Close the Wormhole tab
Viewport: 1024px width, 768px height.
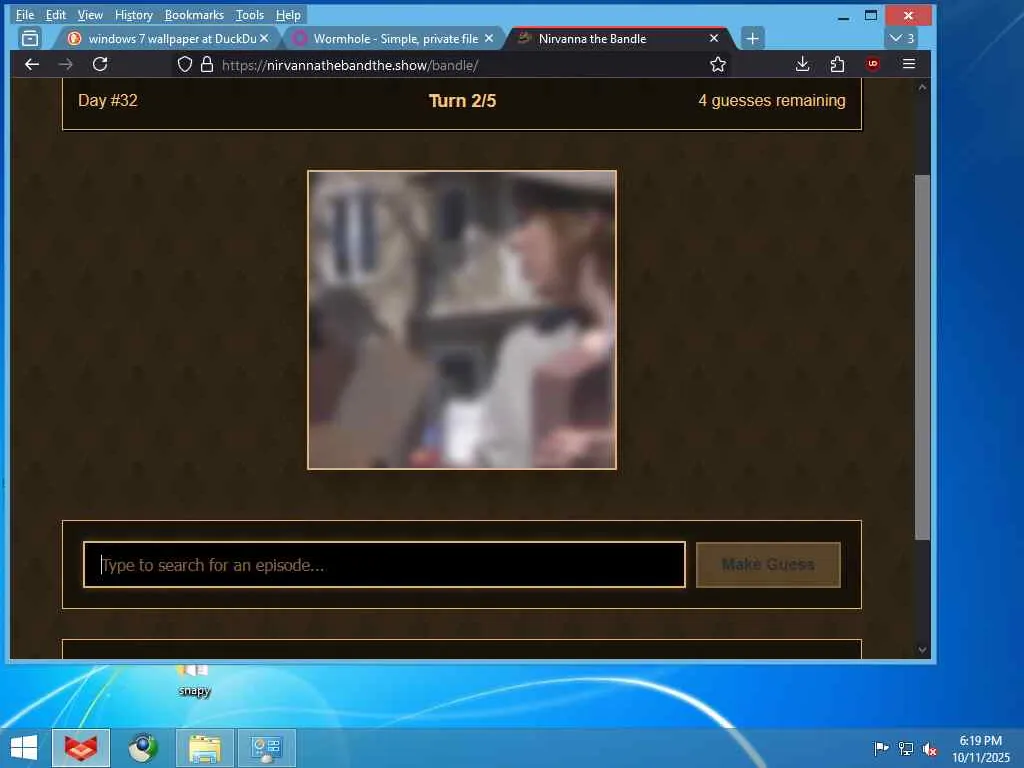[488, 39]
